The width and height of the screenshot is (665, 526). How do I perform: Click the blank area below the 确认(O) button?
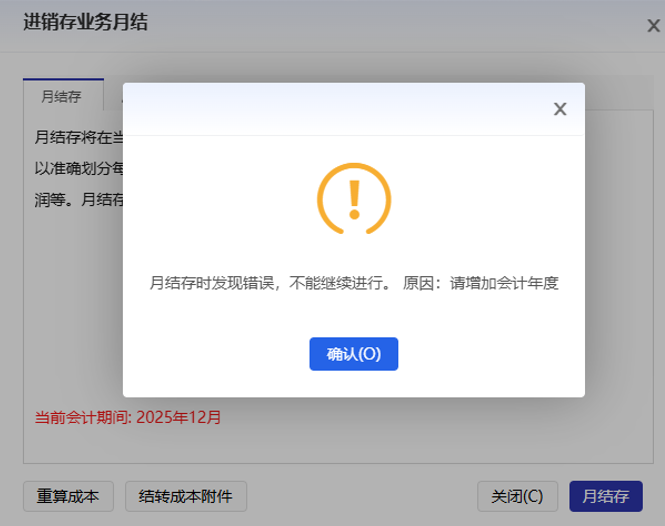point(353,384)
